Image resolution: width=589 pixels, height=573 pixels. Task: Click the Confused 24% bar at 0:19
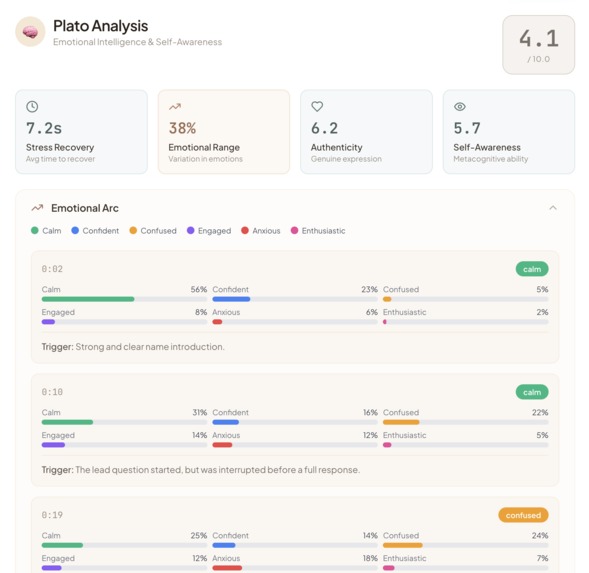(x=465, y=545)
